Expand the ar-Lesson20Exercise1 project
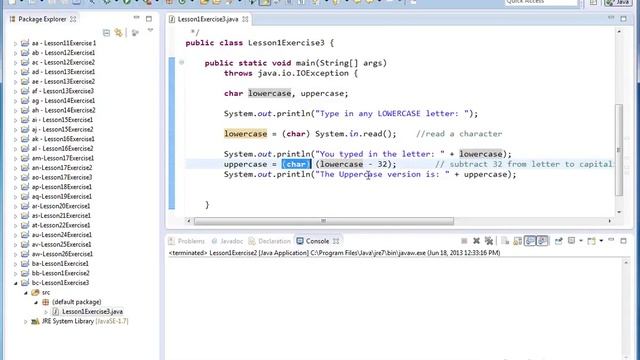The width and height of the screenshot is (640, 360). tap(16, 207)
